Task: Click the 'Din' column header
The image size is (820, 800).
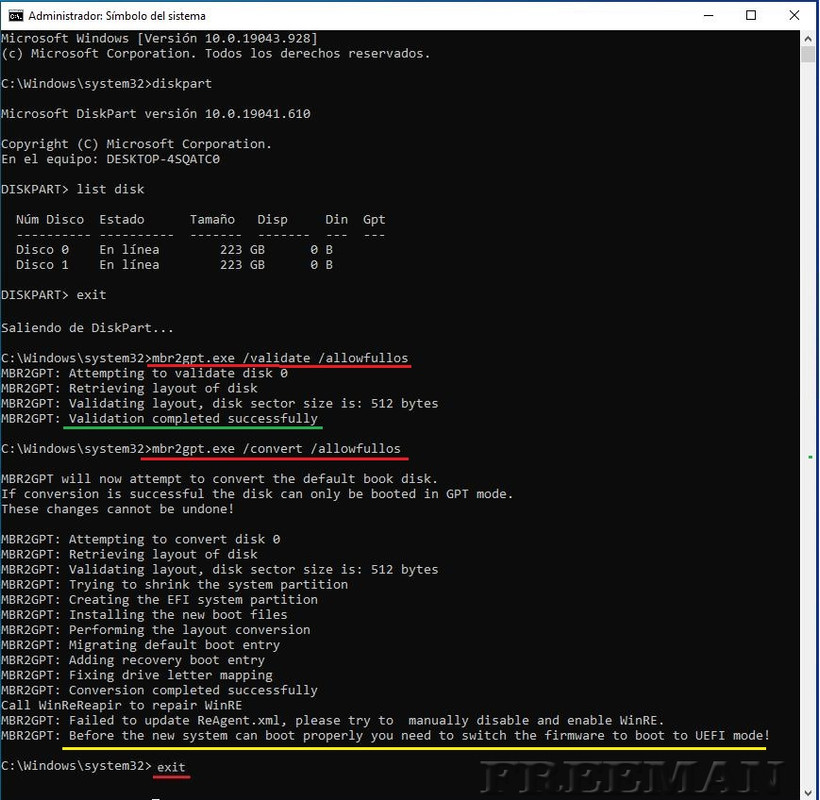Action: pos(336,220)
